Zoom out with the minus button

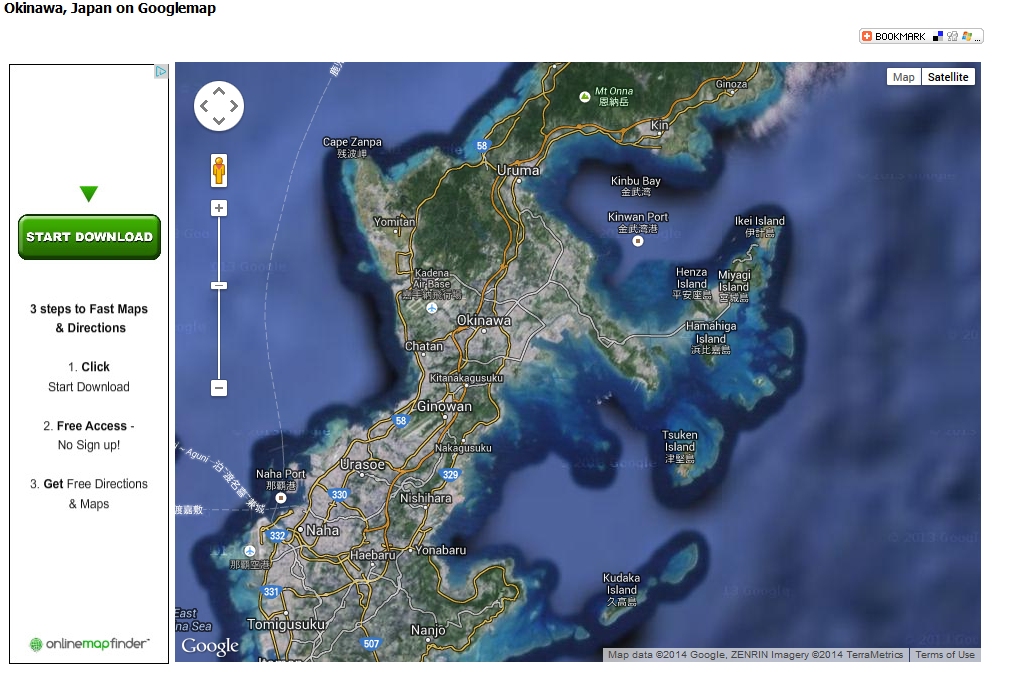coord(219,388)
